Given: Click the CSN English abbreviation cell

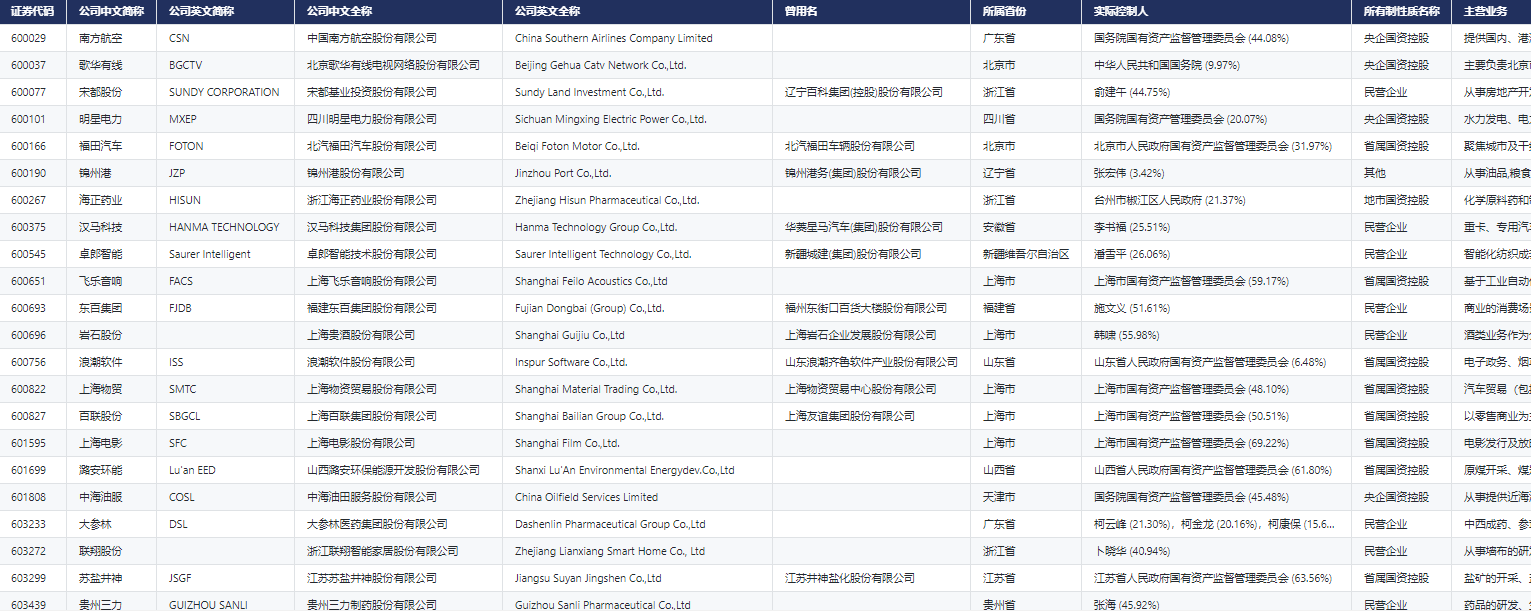Looking at the screenshot, I should click(226, 38).
